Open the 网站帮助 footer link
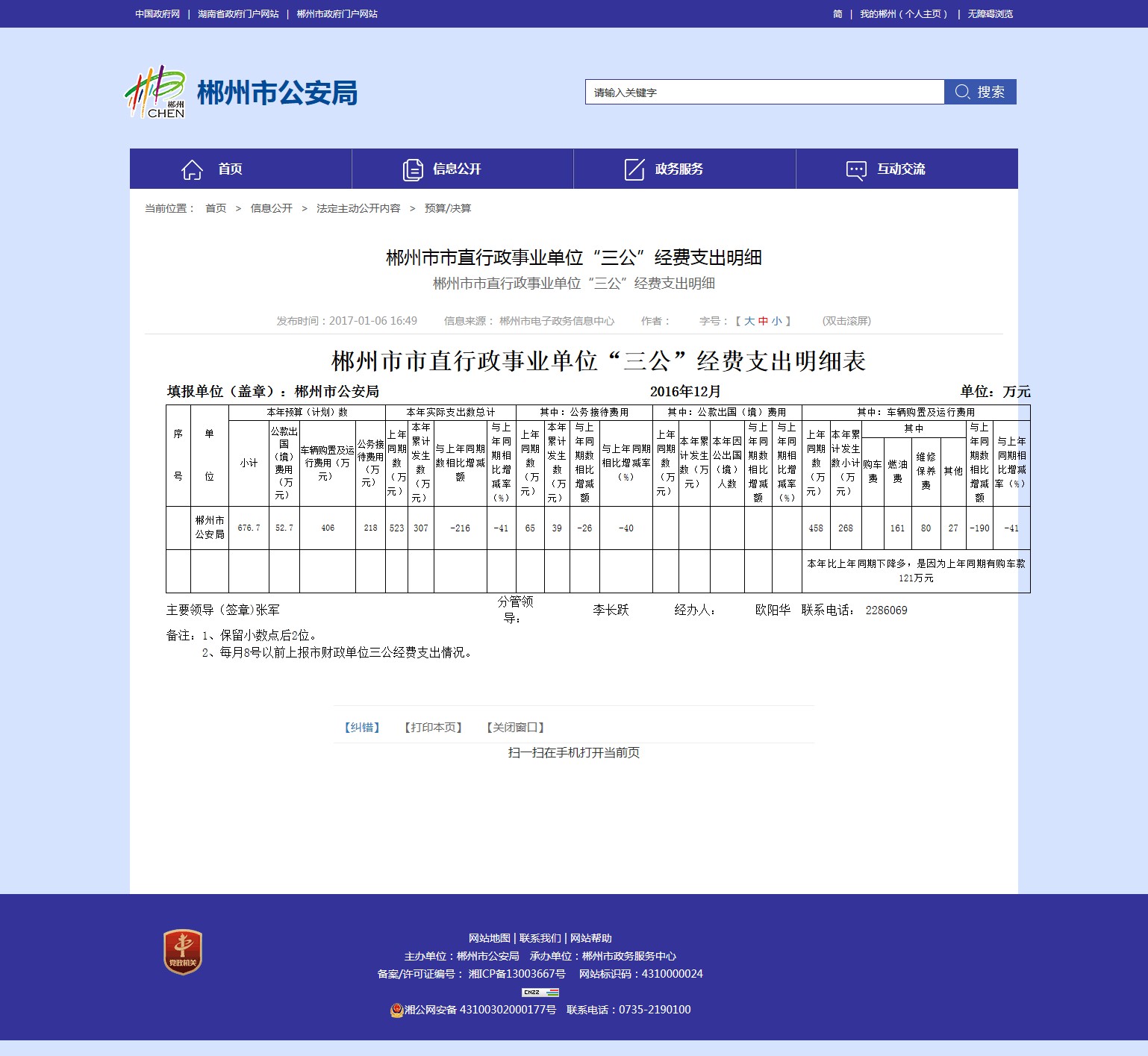The width and height of the screenshot is (1148, 1056). 591,938
